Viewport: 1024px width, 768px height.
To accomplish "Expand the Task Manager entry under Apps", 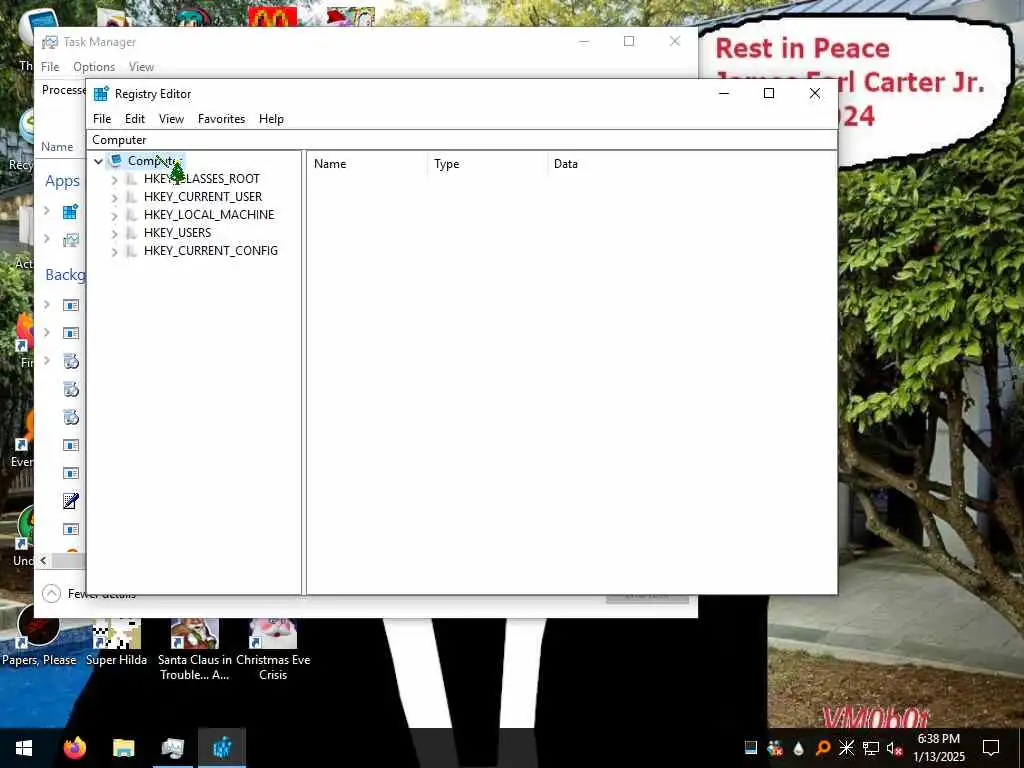I will point(46,239).
